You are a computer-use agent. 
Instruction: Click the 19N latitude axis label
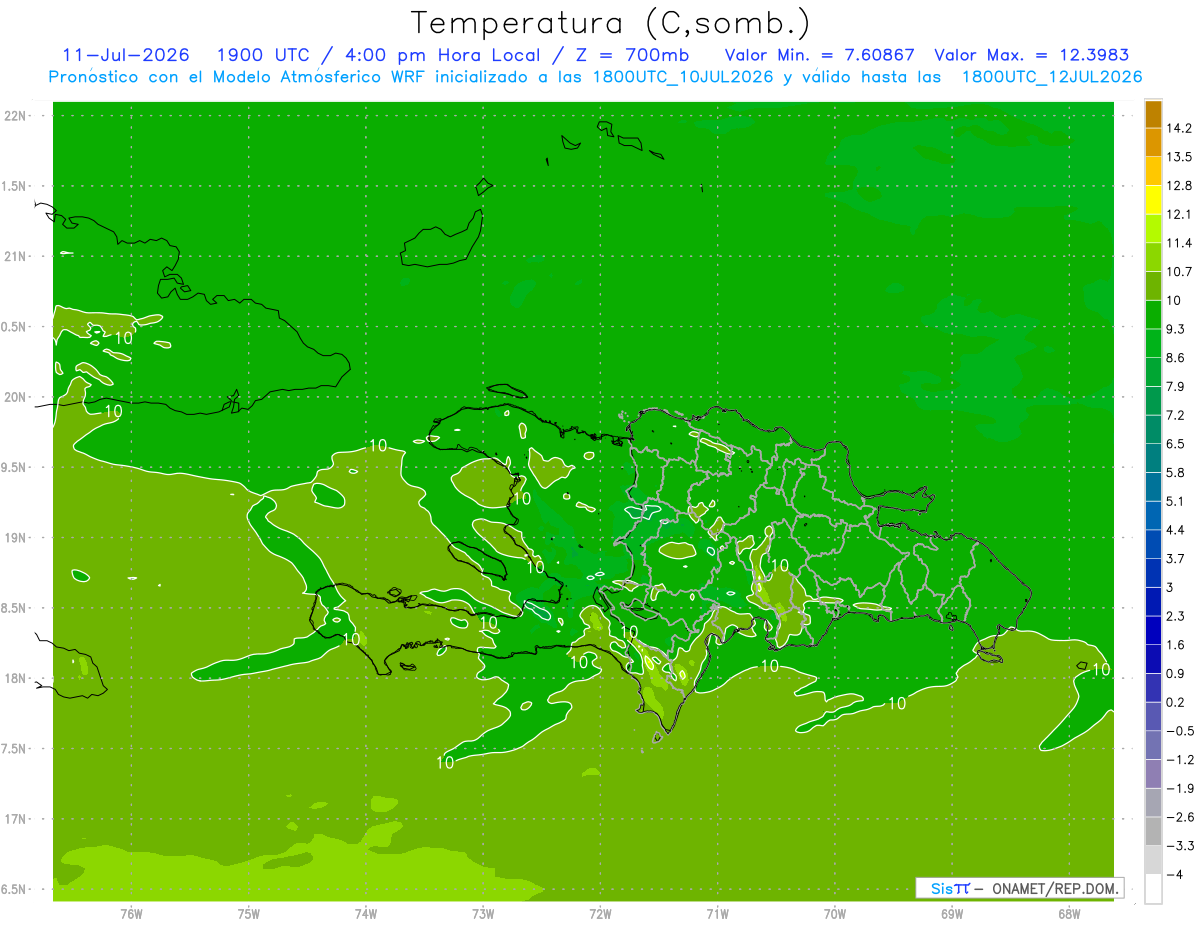pyautogui.click(x=16, y=537)
